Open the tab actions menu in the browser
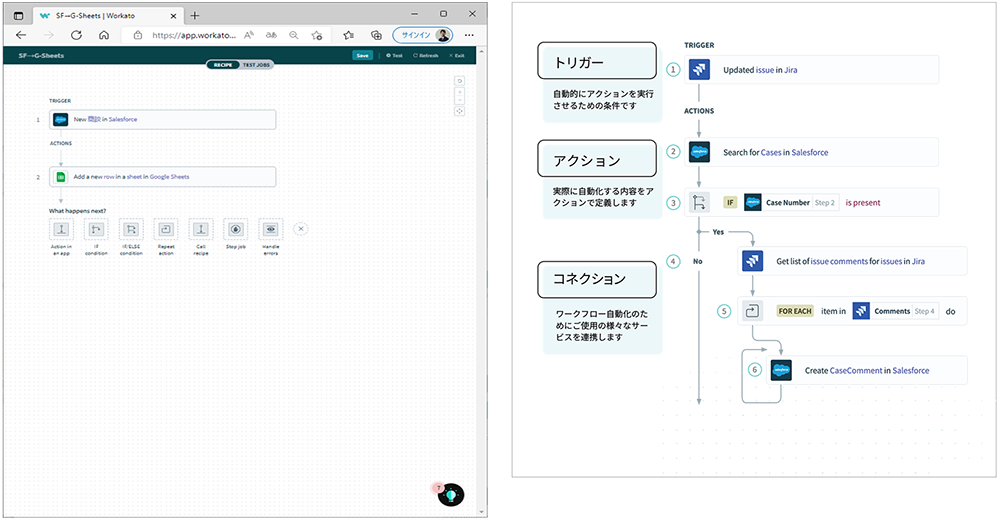Image resolution: width=1000 pixels, height=521 pixels. click(x=18, y=15)
